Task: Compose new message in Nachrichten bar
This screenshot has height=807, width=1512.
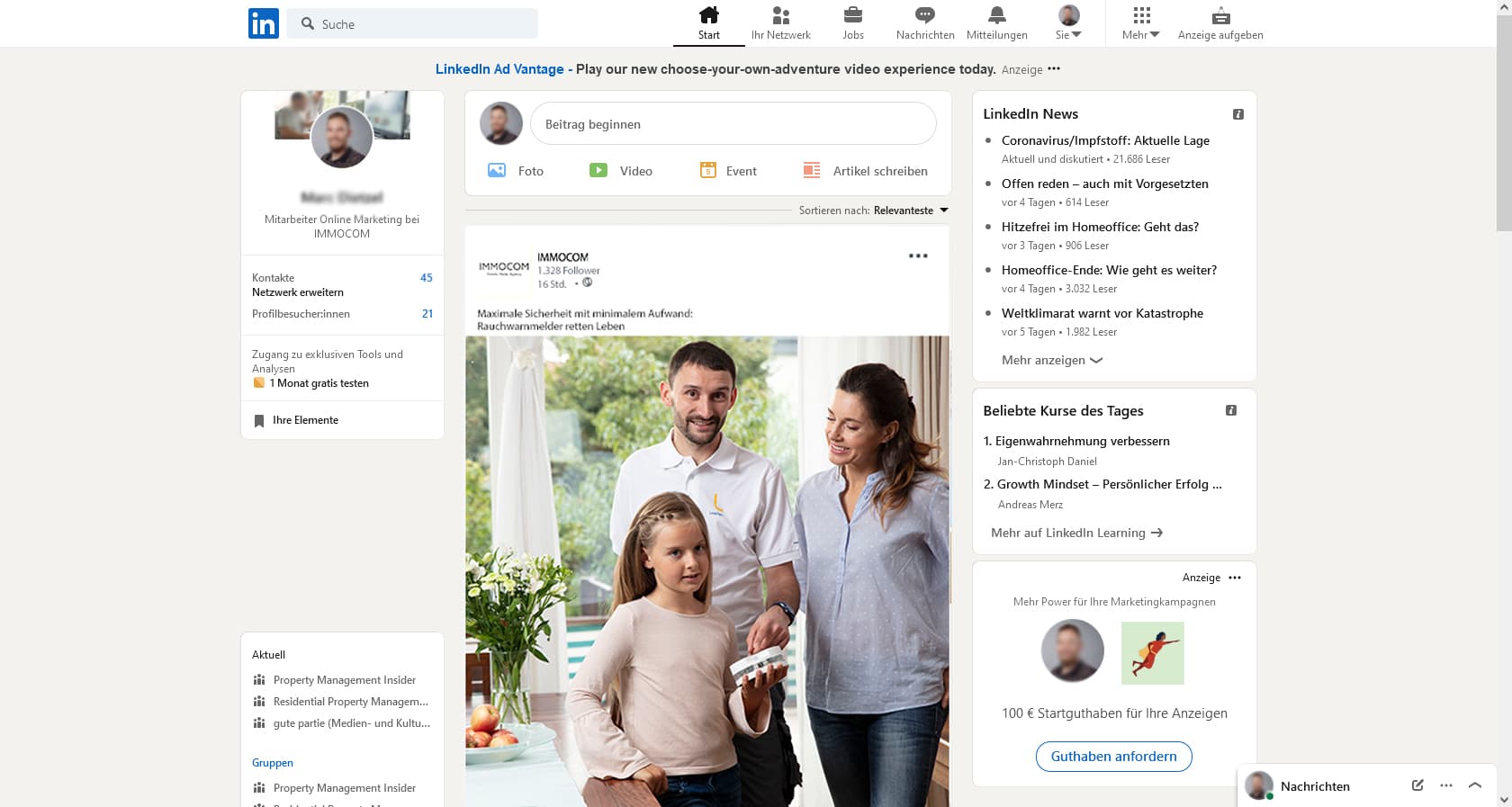Action: pos(1417,785)
